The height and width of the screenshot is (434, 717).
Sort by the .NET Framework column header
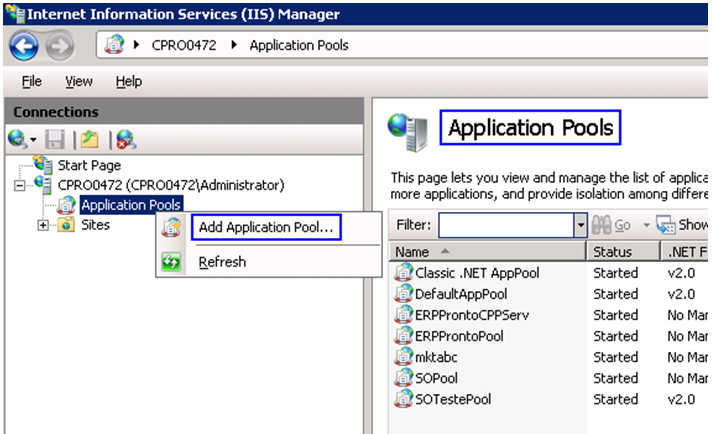point(685,252)
